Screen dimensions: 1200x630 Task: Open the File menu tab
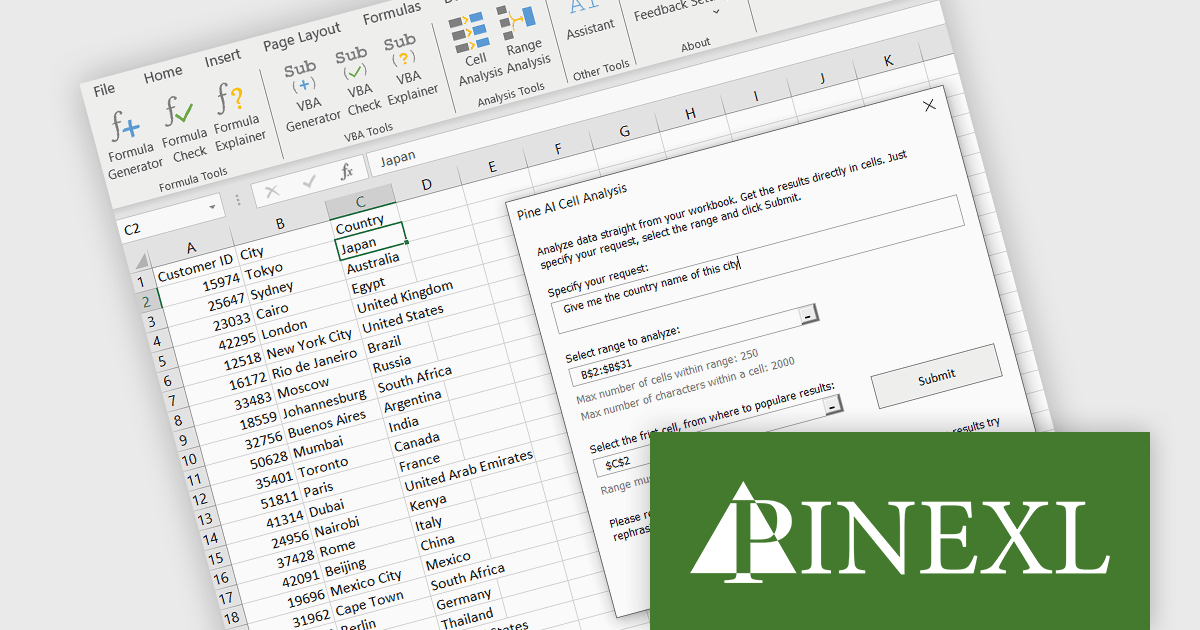104,90
